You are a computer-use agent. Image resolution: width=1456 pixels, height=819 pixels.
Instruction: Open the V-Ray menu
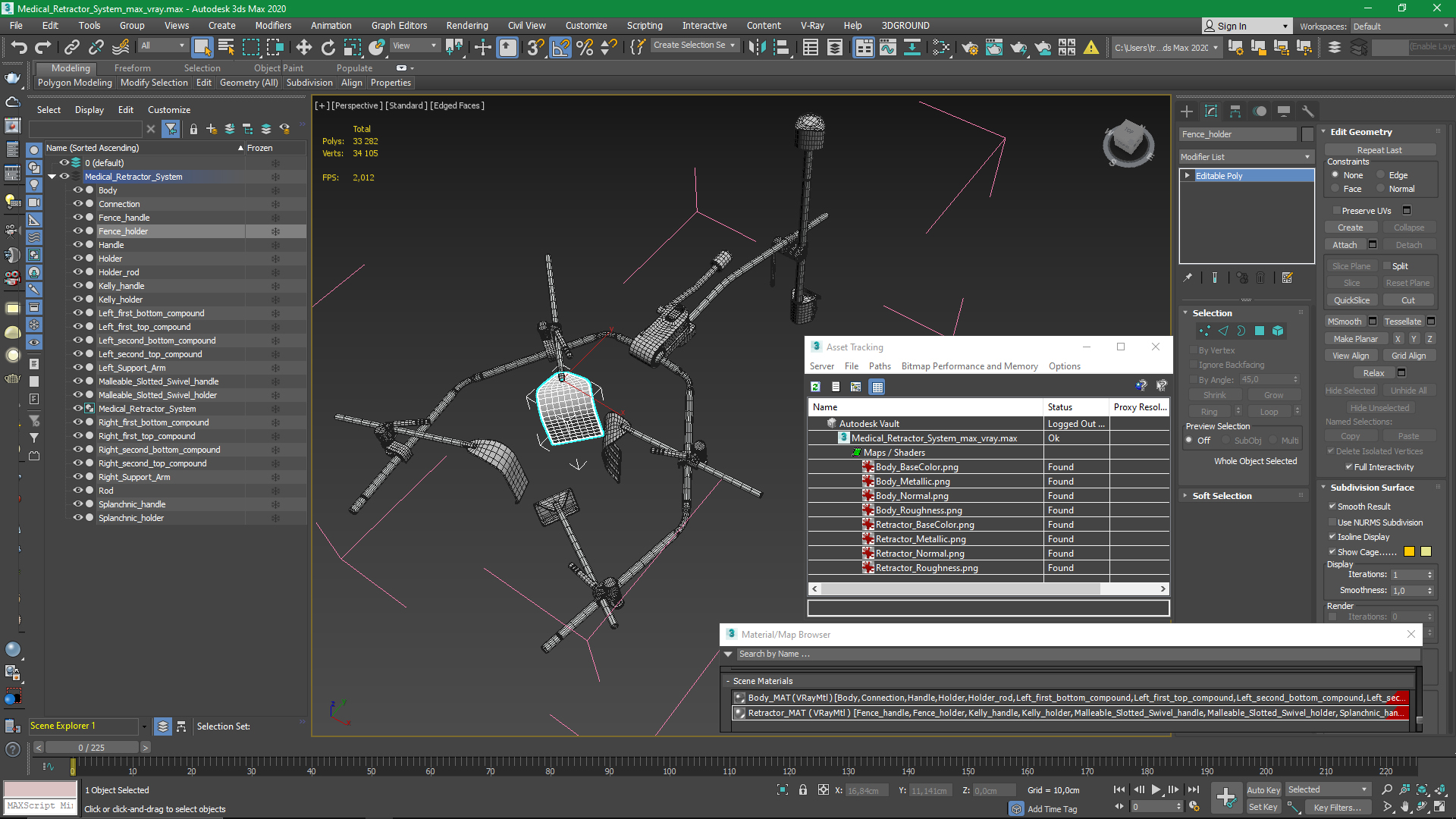pyautogui.click(x=812, y=26)
